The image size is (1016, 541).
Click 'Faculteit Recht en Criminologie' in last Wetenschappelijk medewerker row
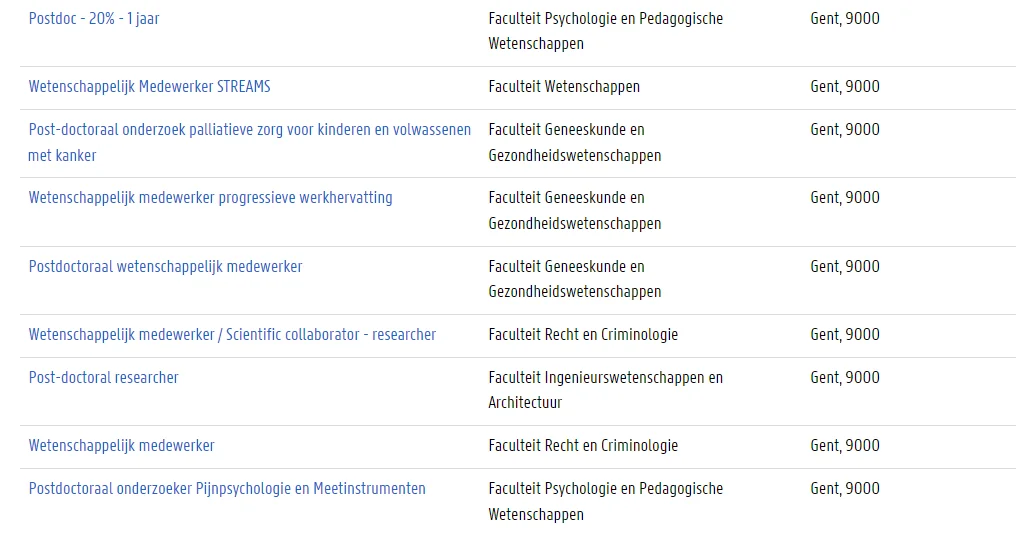tap(583, 446)
